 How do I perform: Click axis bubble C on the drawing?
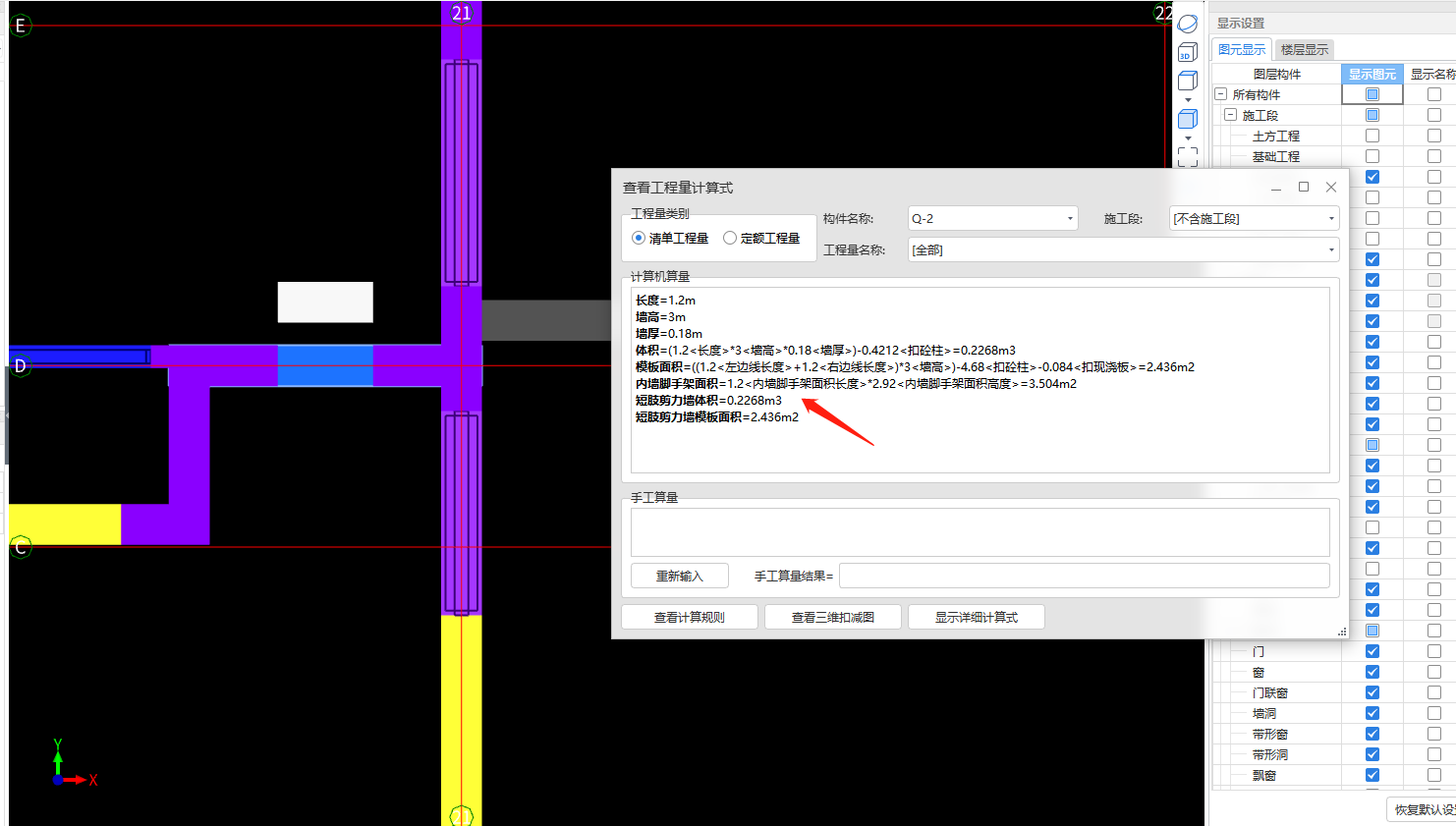(20, 547)
